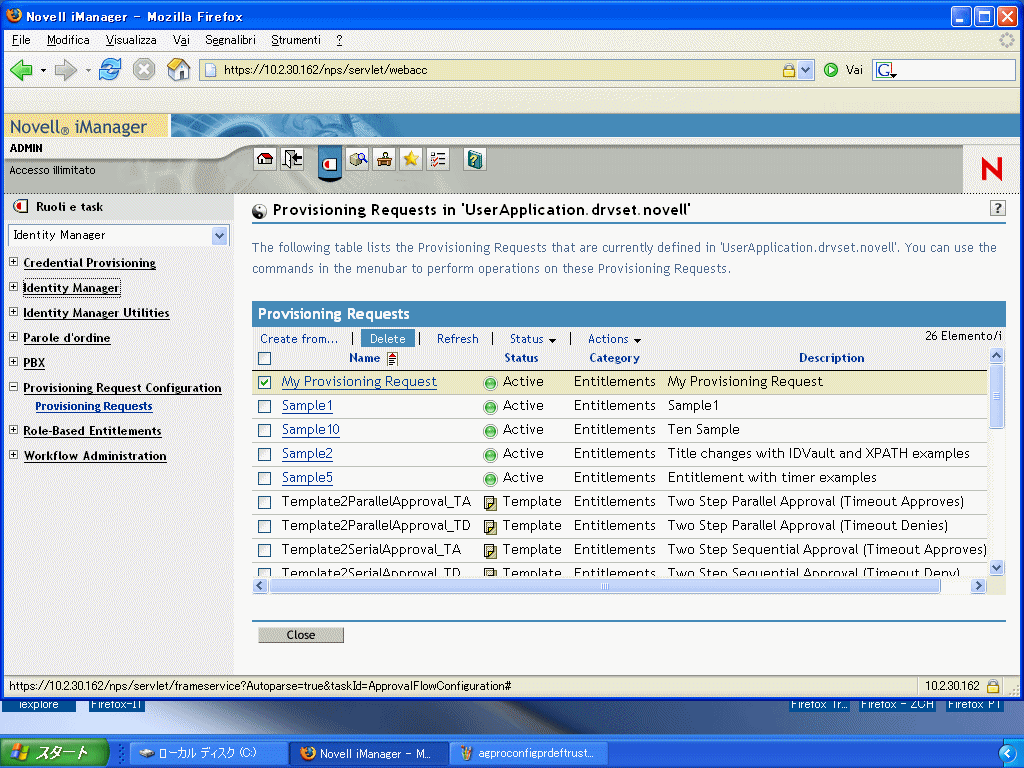Open the Segnalibri menu
The image size is (1024, 768).
[230, 40]
